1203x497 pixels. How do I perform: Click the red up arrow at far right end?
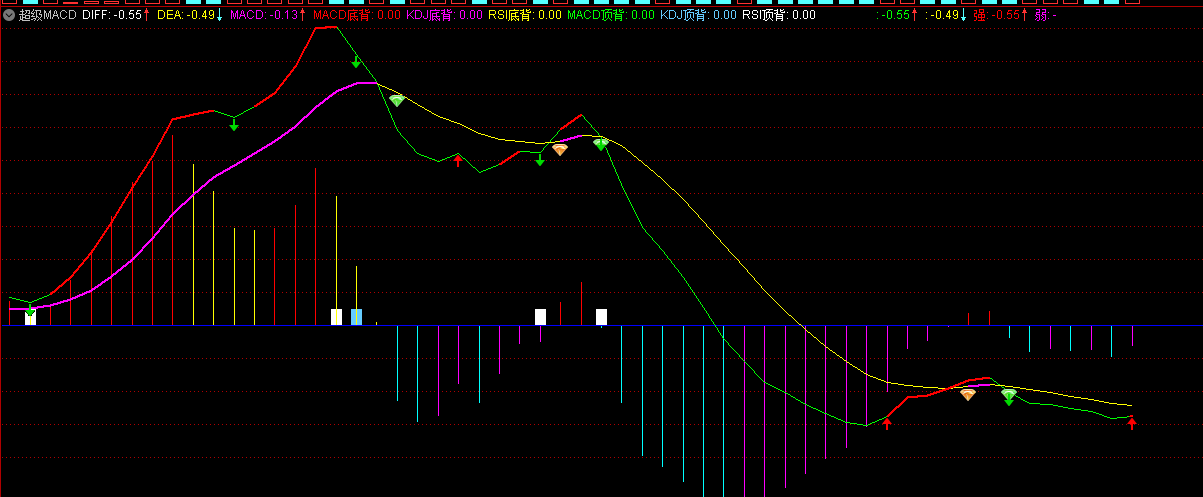point(1132,423)
